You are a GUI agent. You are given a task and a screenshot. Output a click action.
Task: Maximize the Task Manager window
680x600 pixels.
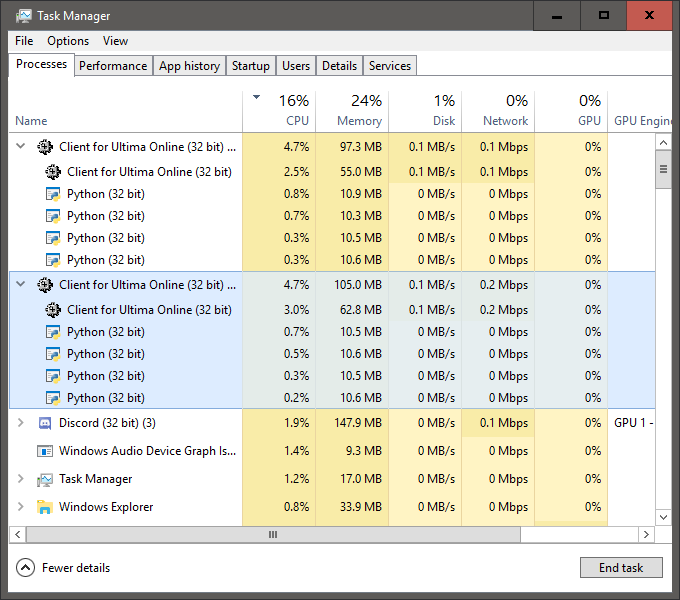(604, 16)
